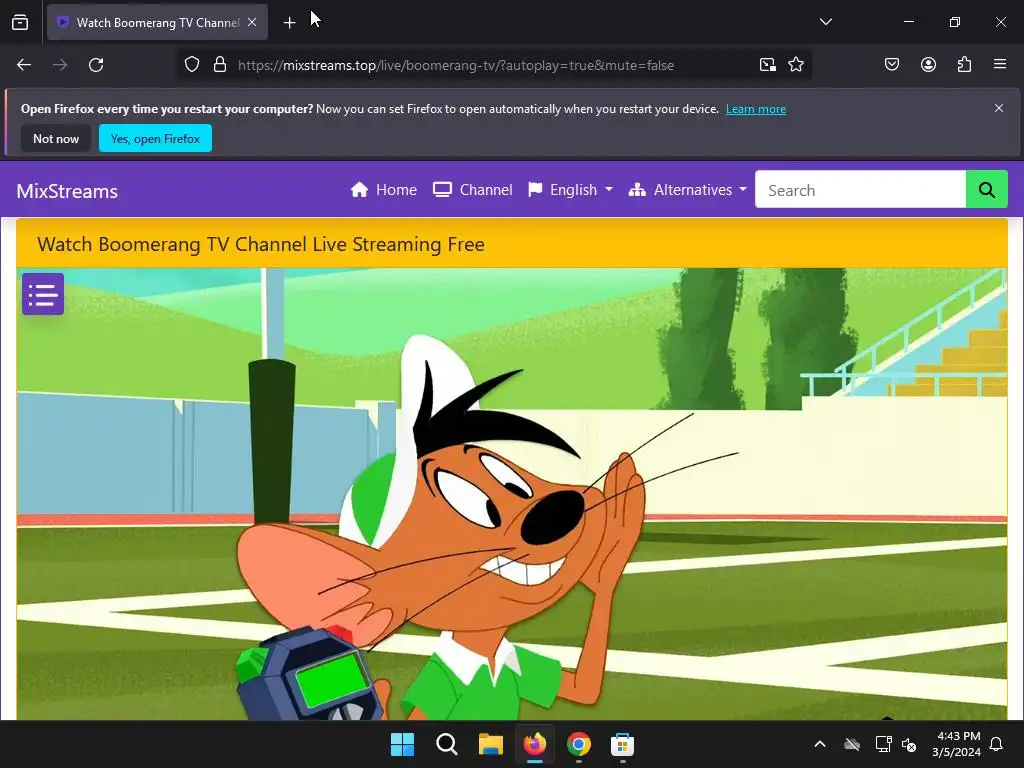This screenshot has height=768, width=1024.
Task: Choose Yes, open Firefox button
Action: pyautogui.click(x=155, y=138)
